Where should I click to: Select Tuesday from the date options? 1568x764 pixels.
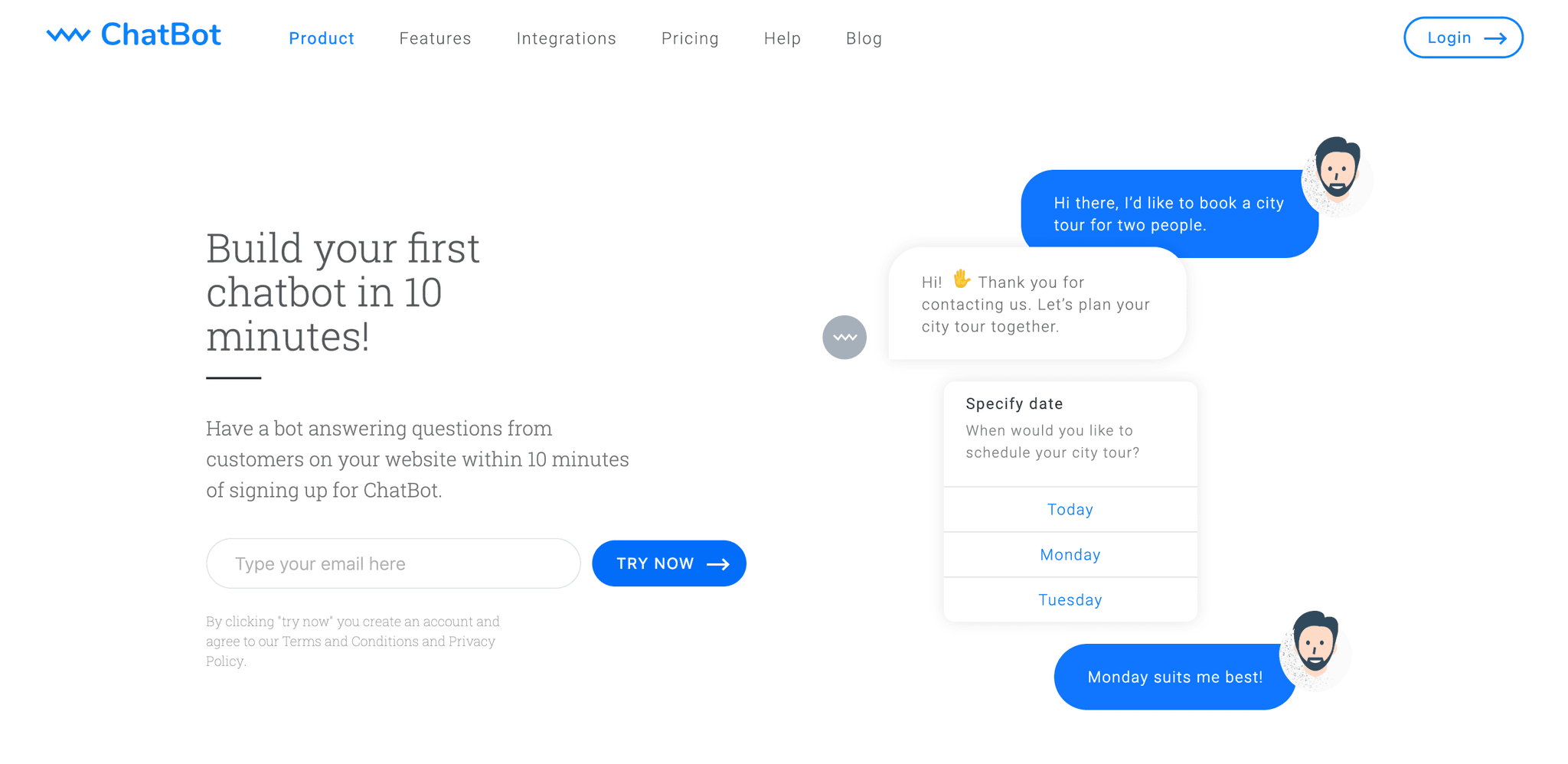click(x=1070, y=599)
